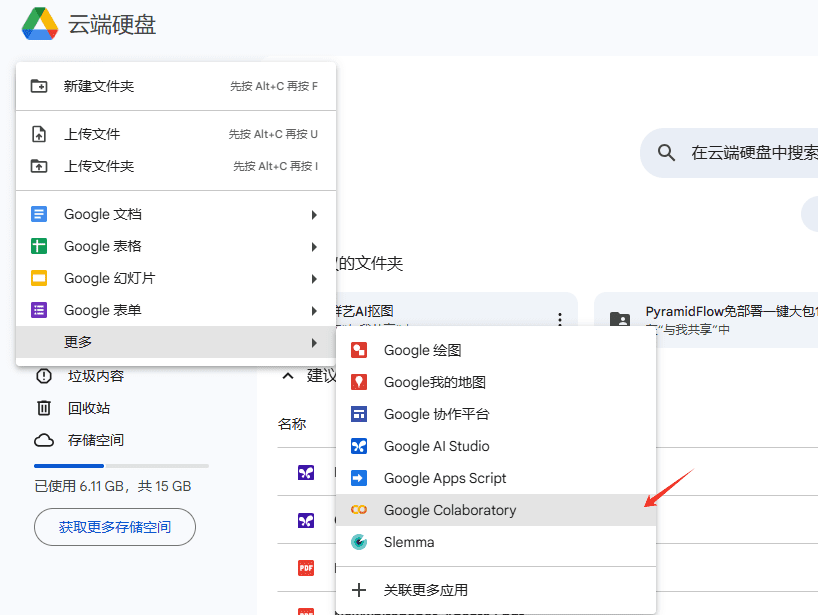
Task: Open three-dot menu on AI抠图 folder
Action: point(560,319)
